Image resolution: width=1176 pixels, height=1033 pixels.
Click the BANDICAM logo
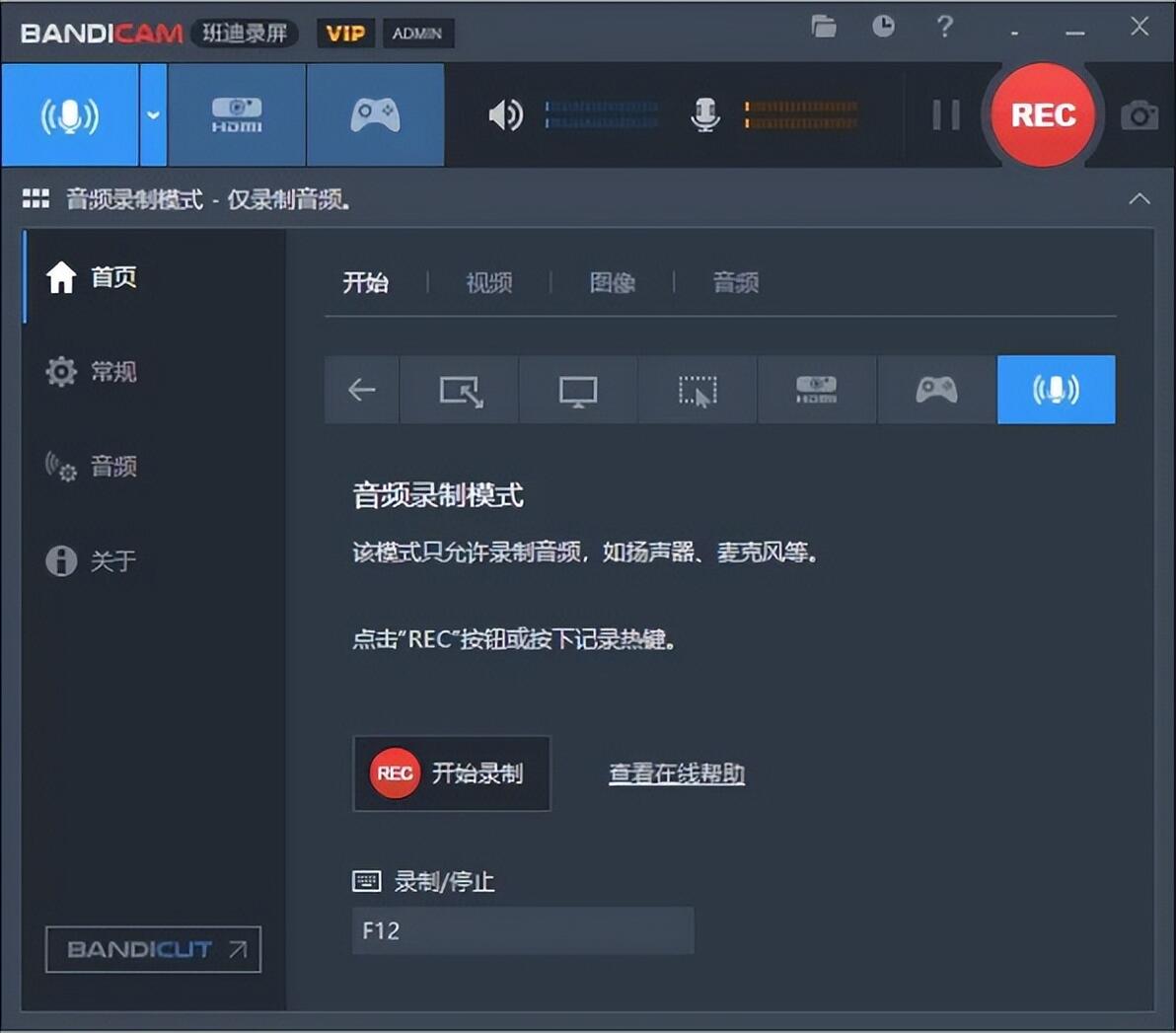point(102,33)
